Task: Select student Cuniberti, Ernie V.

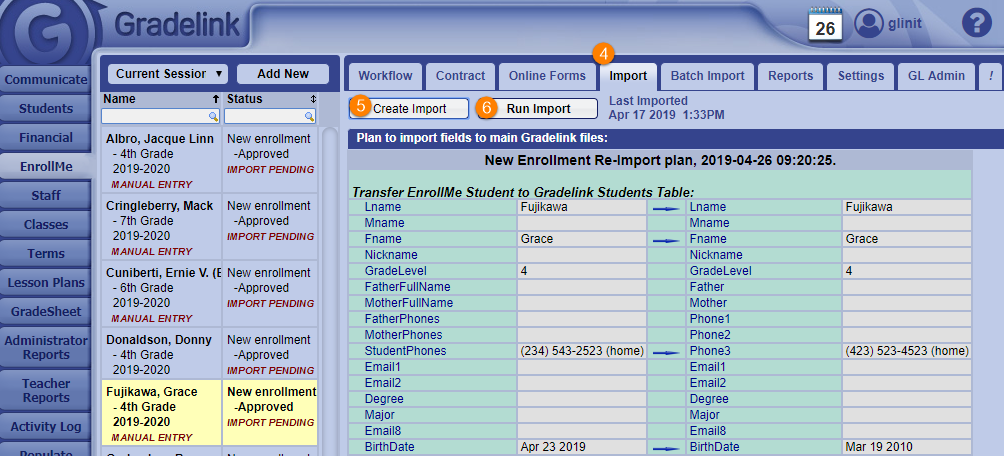Action: click(161, 295)
